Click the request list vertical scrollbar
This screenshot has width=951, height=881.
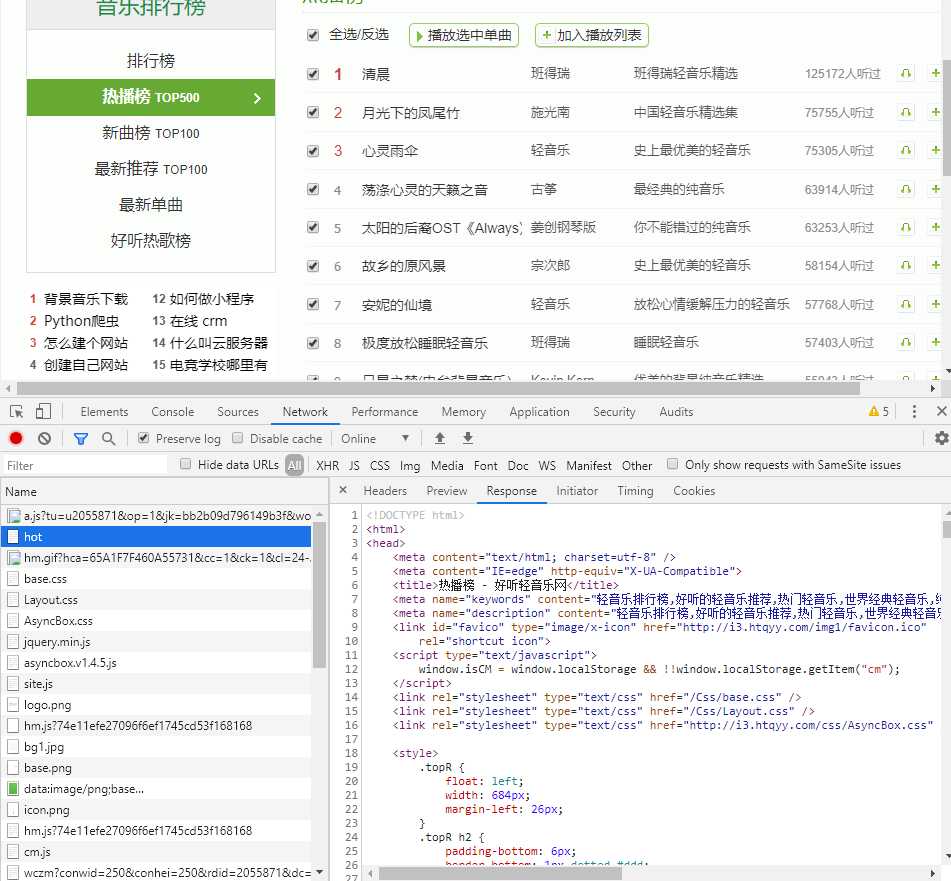[319, 594]
